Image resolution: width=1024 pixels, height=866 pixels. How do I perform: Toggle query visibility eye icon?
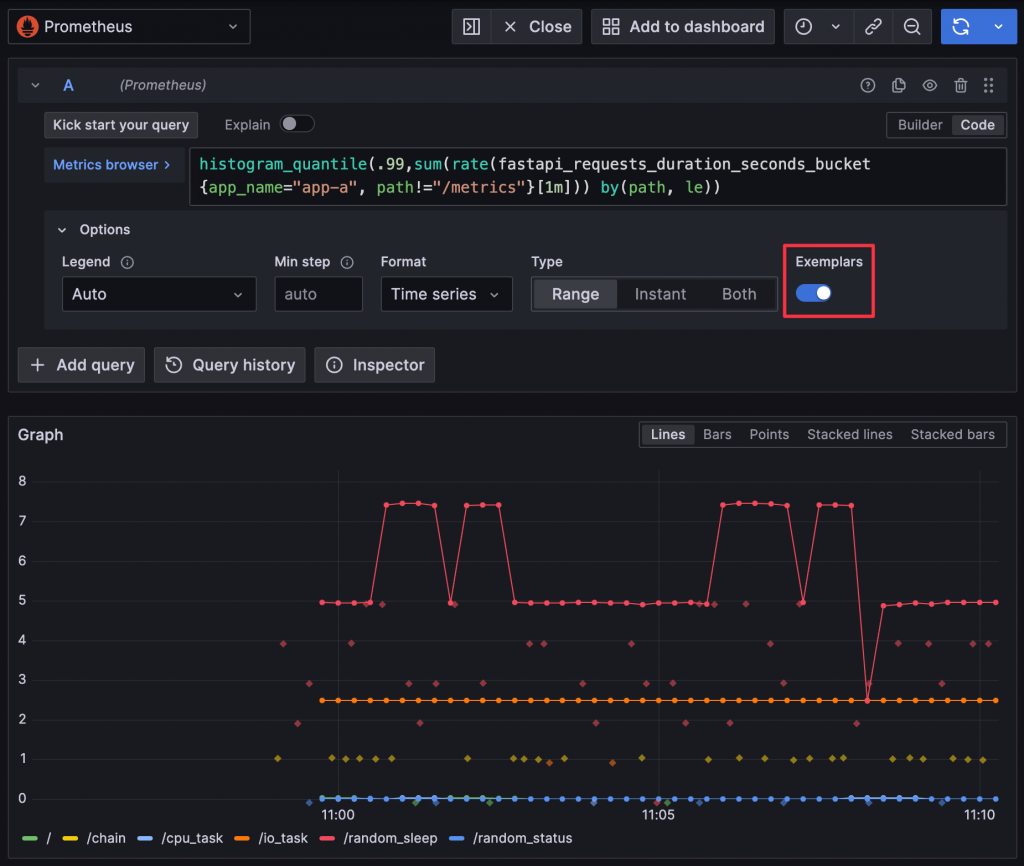(x=929, y=86)
